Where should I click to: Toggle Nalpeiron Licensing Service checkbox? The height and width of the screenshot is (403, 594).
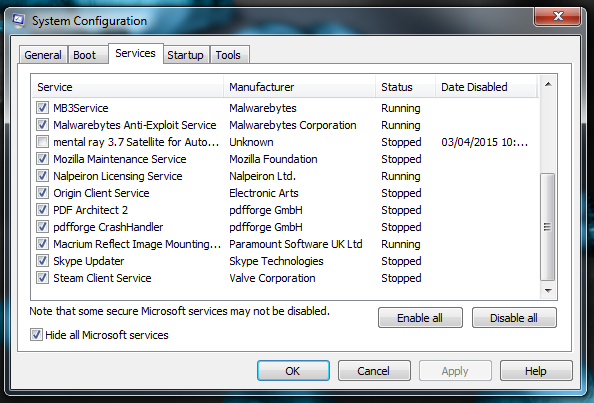pos(42,176)
